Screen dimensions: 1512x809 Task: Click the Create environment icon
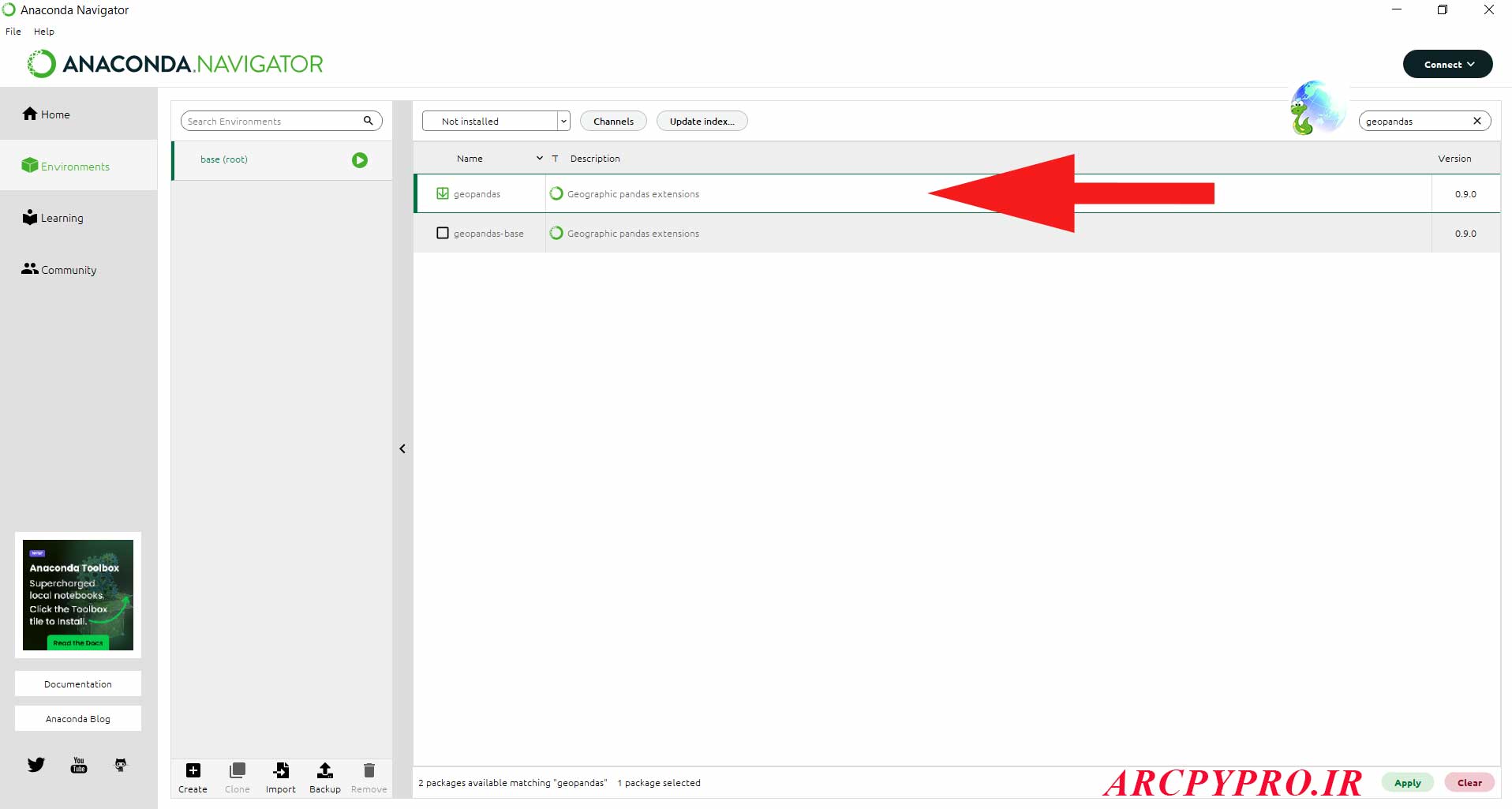[x=193, y=771]
